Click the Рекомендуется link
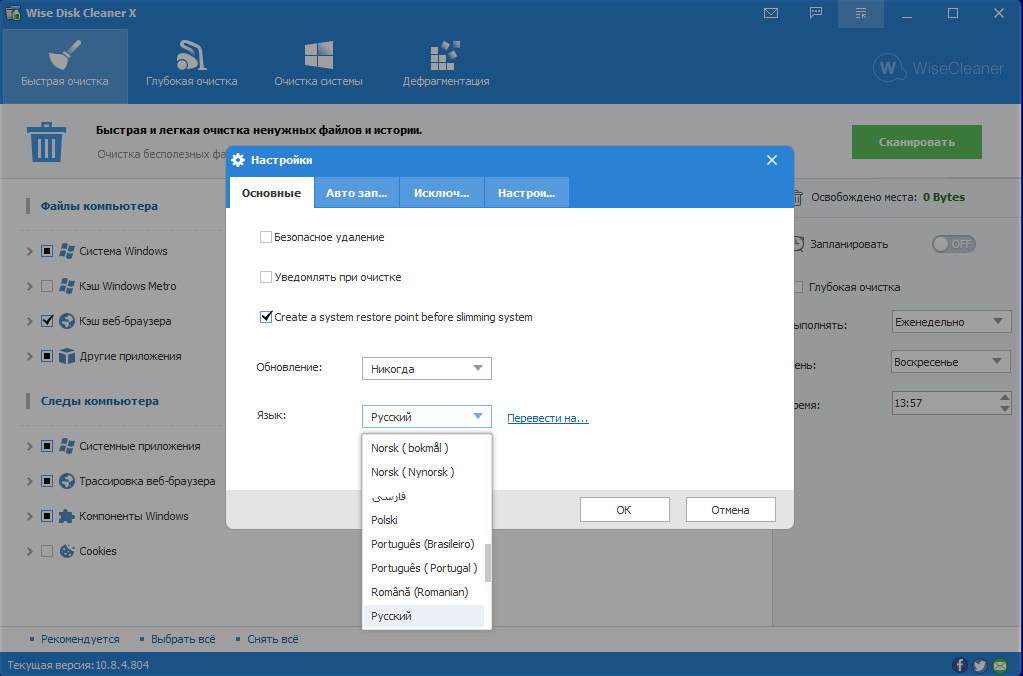The height and width of the screenshot is (676, 1023). pyautogui.click(x=80, y=639)
